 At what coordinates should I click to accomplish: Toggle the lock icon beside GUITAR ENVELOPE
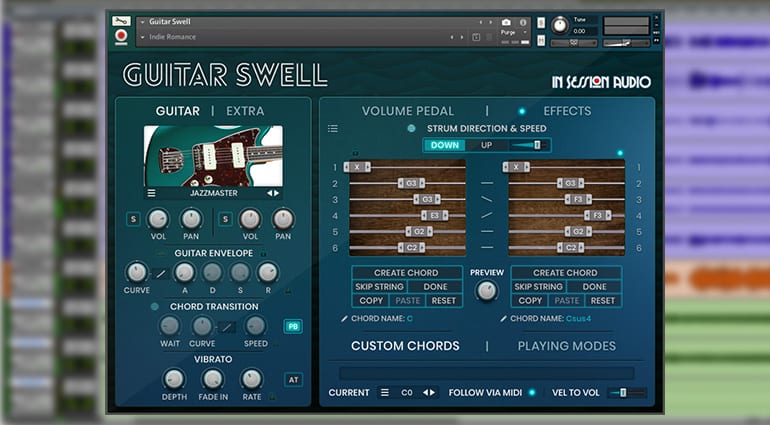(x=263, y=253)
